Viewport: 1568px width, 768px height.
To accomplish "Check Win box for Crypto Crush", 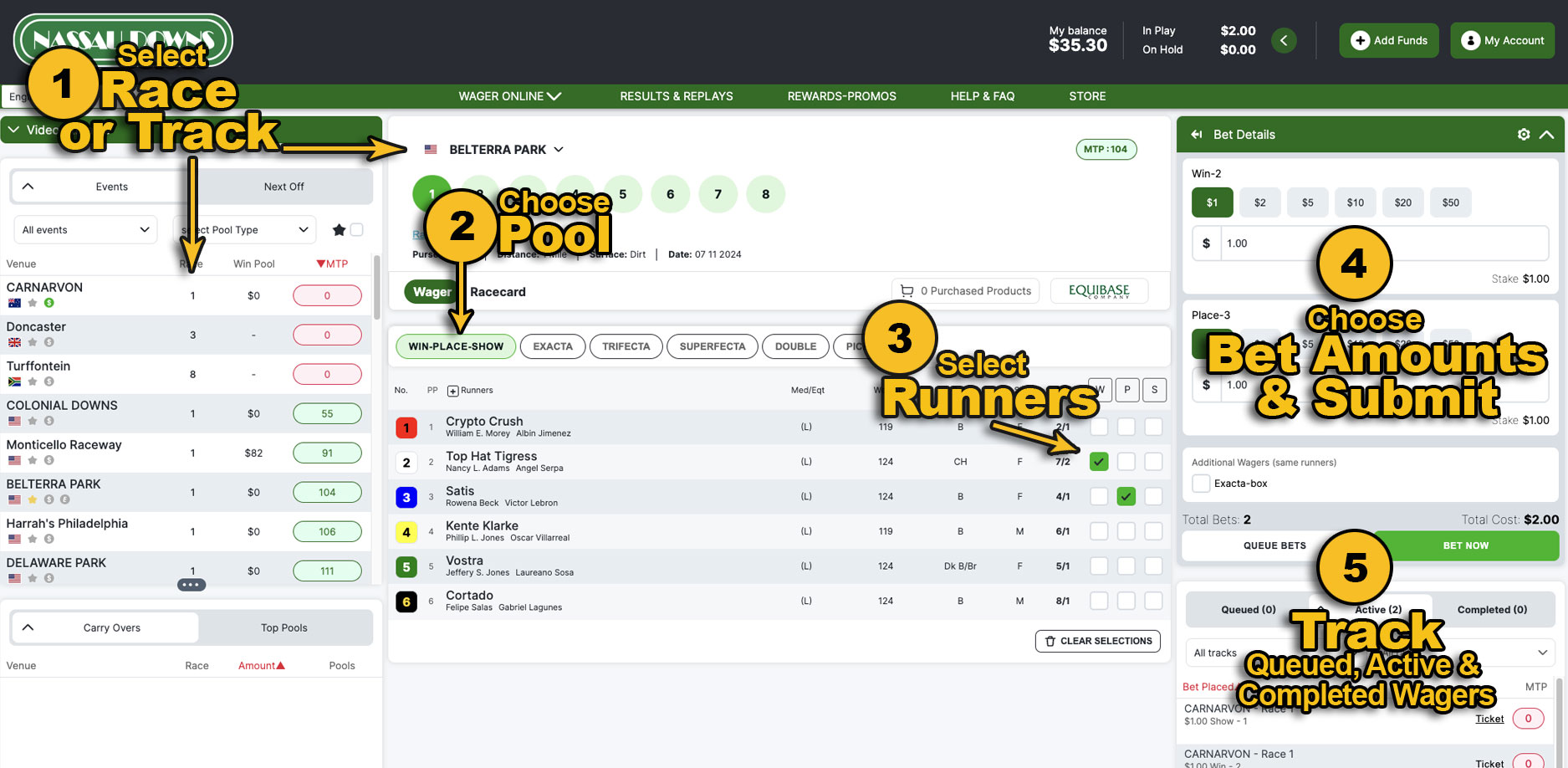I will (1099, 427).
